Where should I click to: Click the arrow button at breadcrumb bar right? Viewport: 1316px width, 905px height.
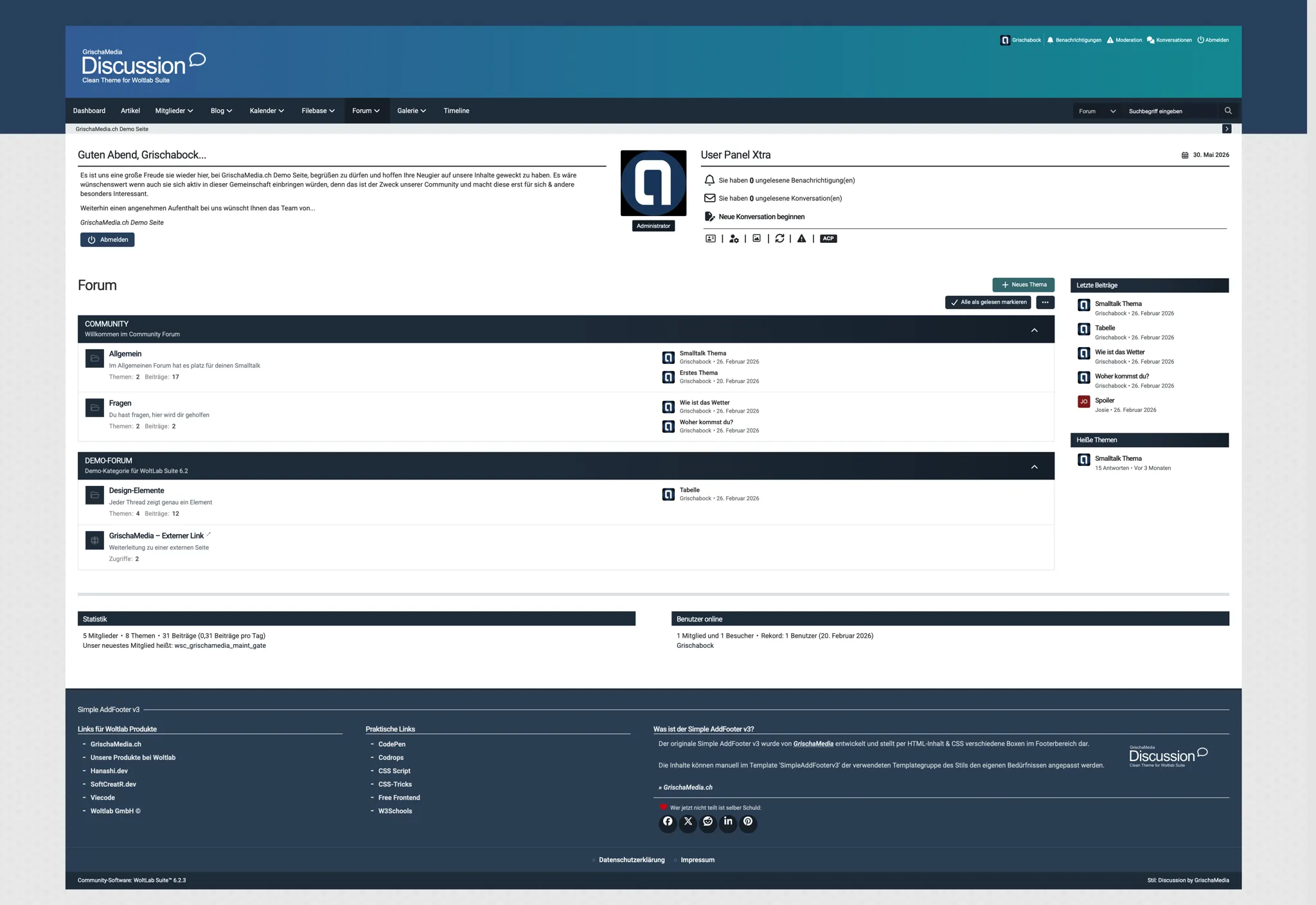pos(1227,129)
